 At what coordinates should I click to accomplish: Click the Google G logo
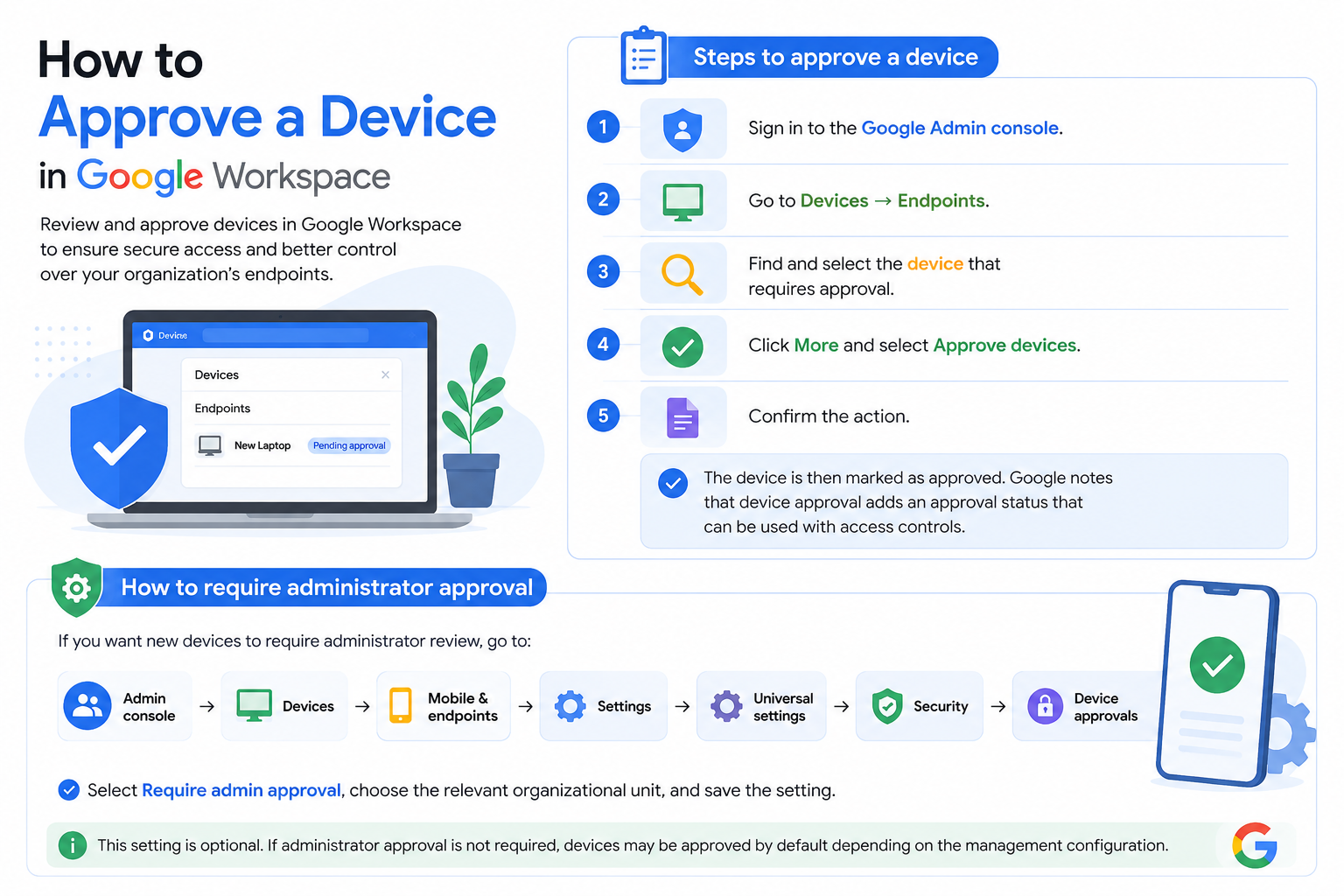[1255, 845]
